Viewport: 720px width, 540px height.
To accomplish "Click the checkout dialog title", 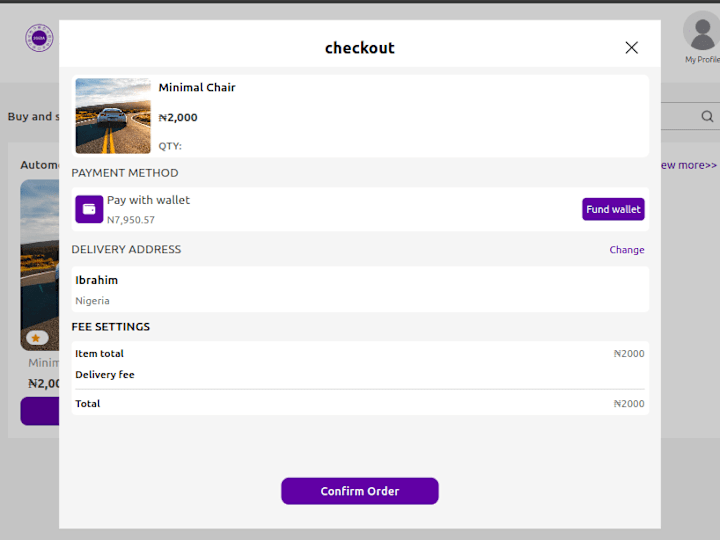I will (360, 48).
